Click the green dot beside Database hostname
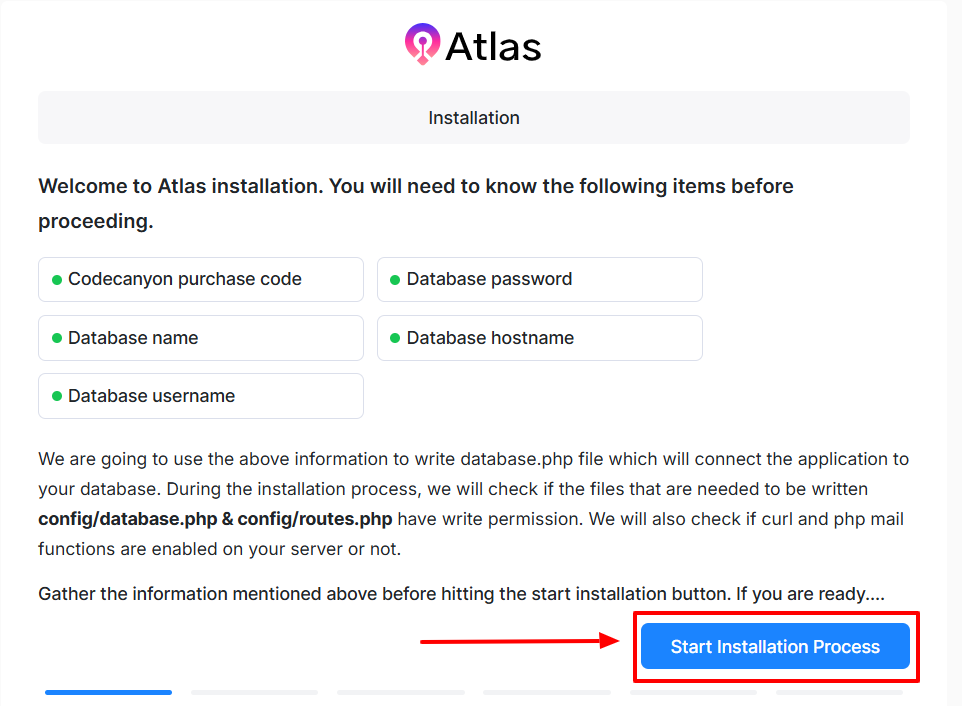Screen dimensions: 962x706 point(395,338)
